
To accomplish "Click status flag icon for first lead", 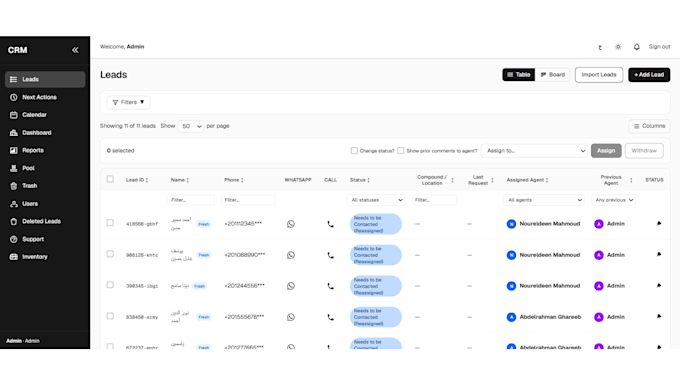I will tap(659, 224).
